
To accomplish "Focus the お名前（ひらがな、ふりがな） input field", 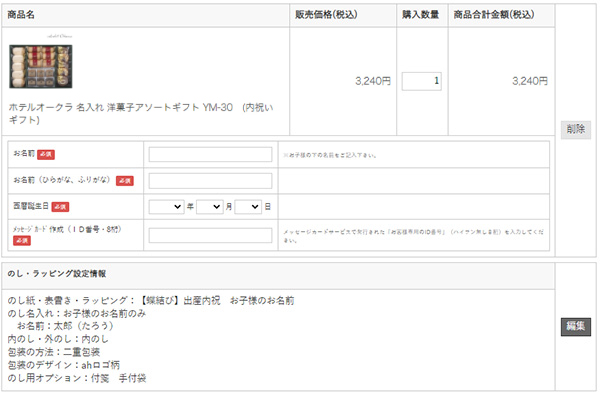I will (x=210, y=181).
